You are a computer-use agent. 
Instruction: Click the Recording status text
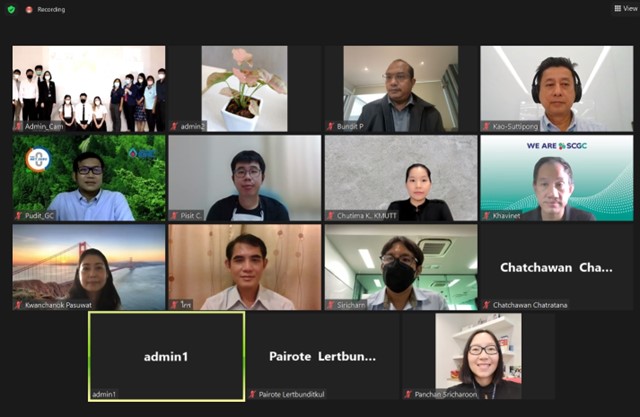pos(51,9)
